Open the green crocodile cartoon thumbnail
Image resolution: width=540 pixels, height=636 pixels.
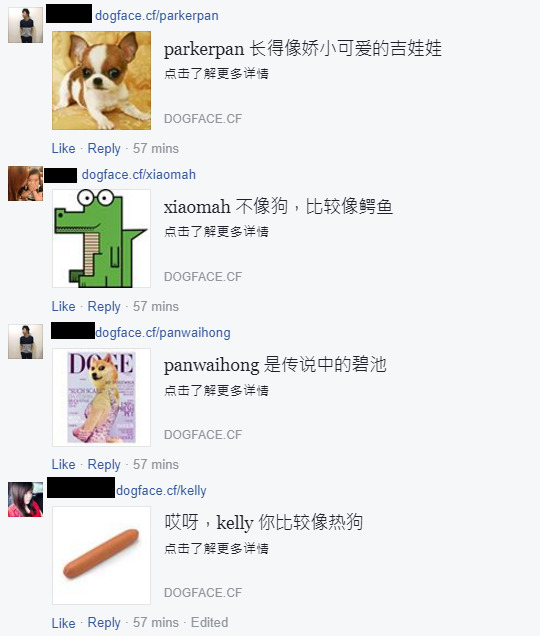[101, 238]
